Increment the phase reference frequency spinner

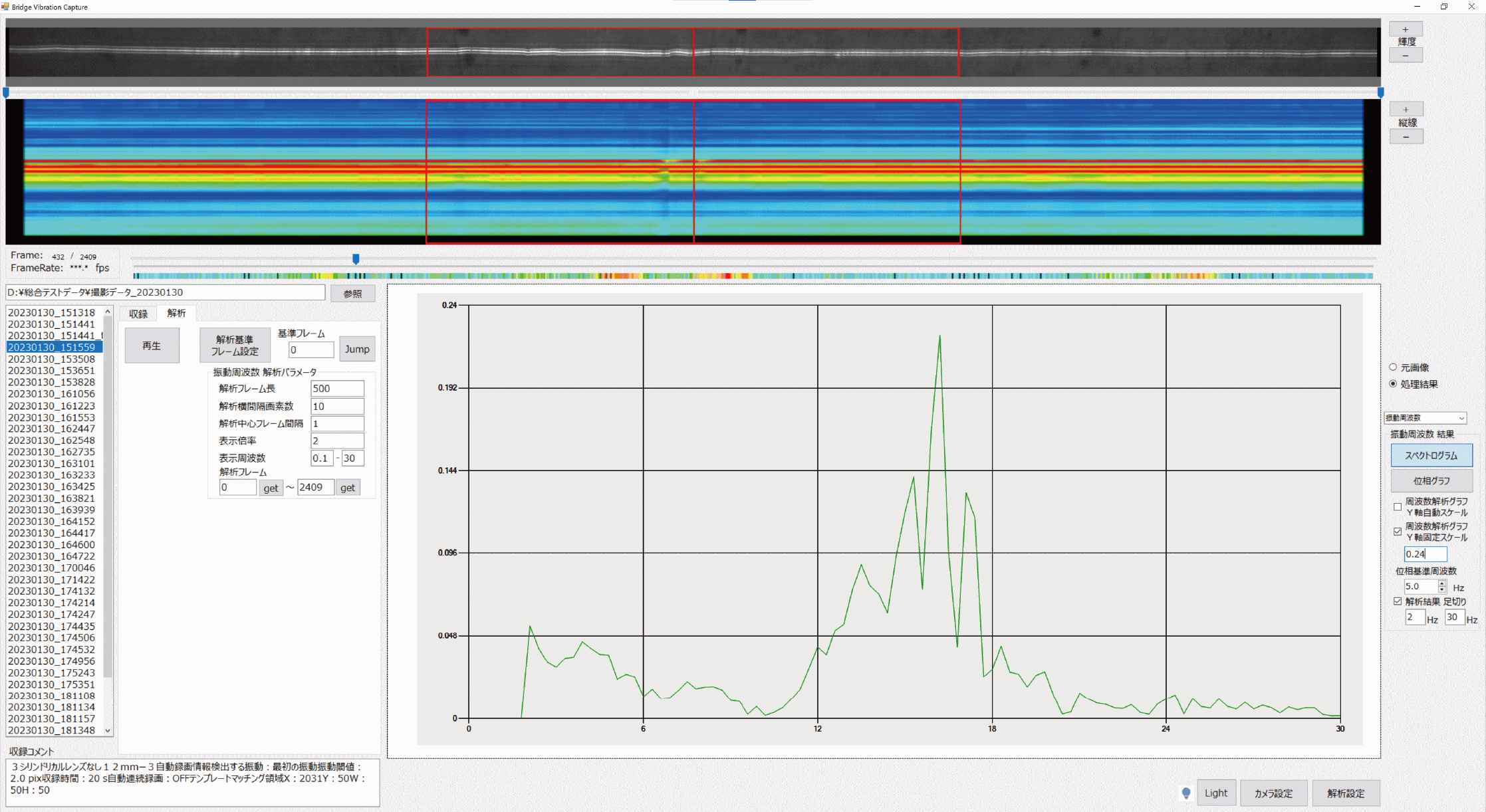[1441, 583]
